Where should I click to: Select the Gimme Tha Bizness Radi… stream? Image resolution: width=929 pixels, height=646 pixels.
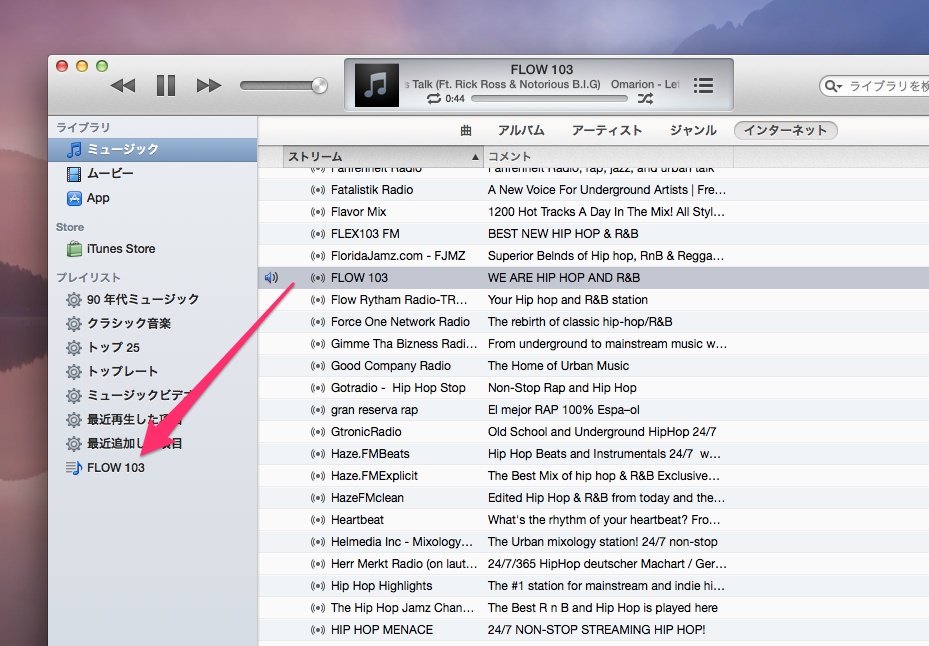pyautogui.click(x=404, y=344)
